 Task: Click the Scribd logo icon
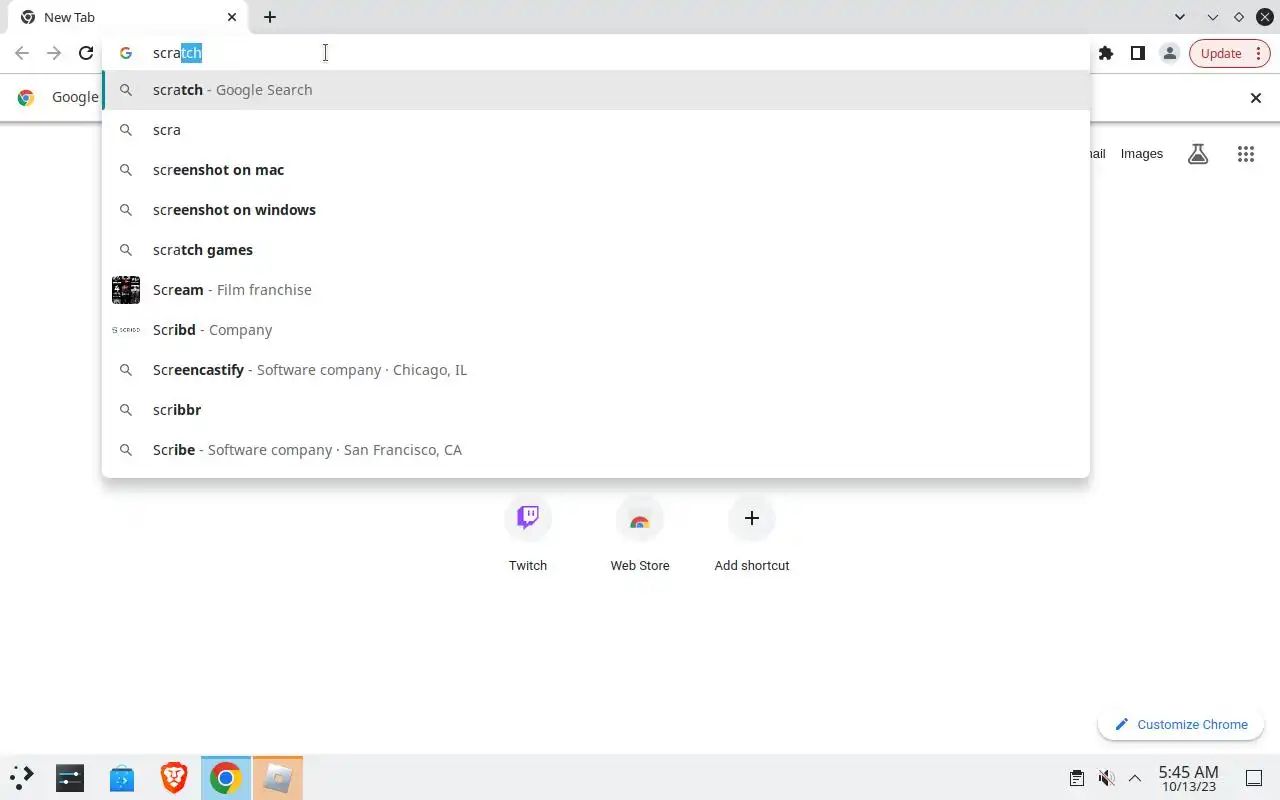pos(126,330)
